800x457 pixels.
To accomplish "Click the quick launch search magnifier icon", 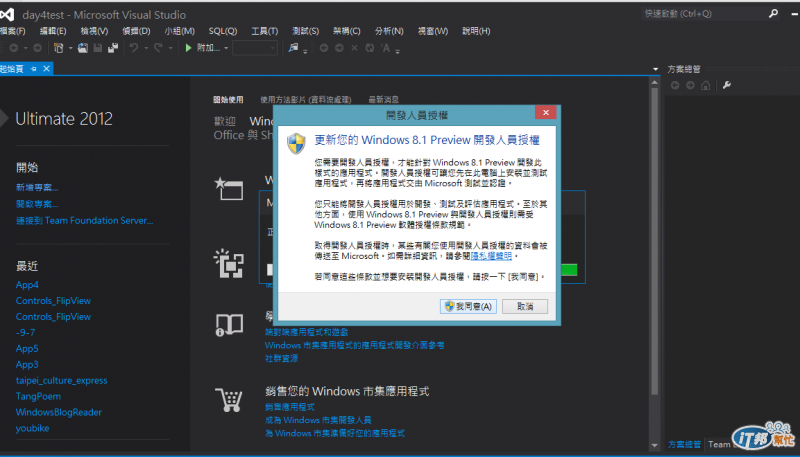I will tap(773, 14).
